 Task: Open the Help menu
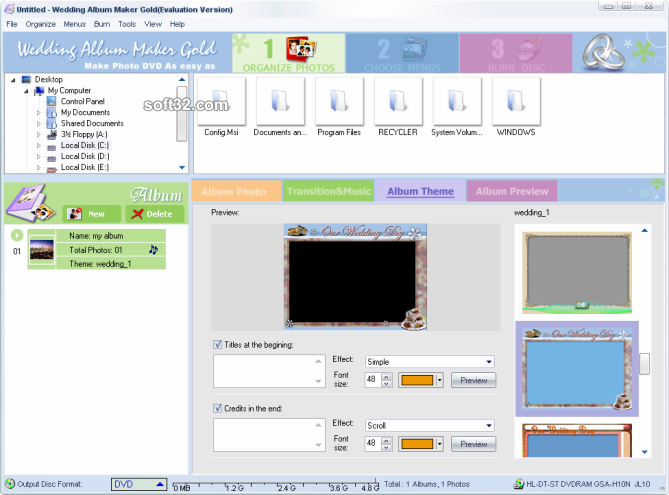[177, 24]
